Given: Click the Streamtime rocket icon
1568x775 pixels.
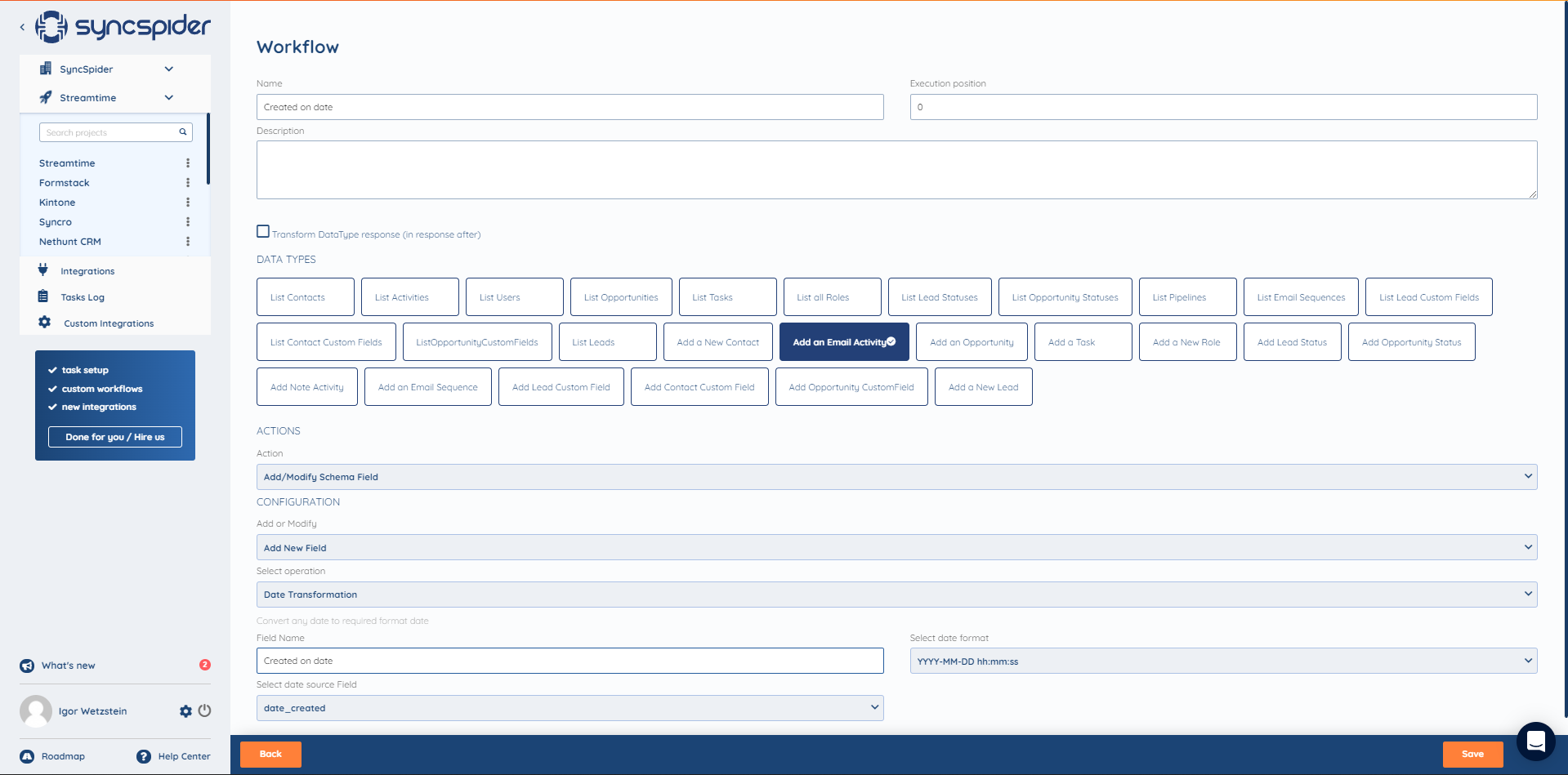Looking at the screenshot, I should click(46, 97).
